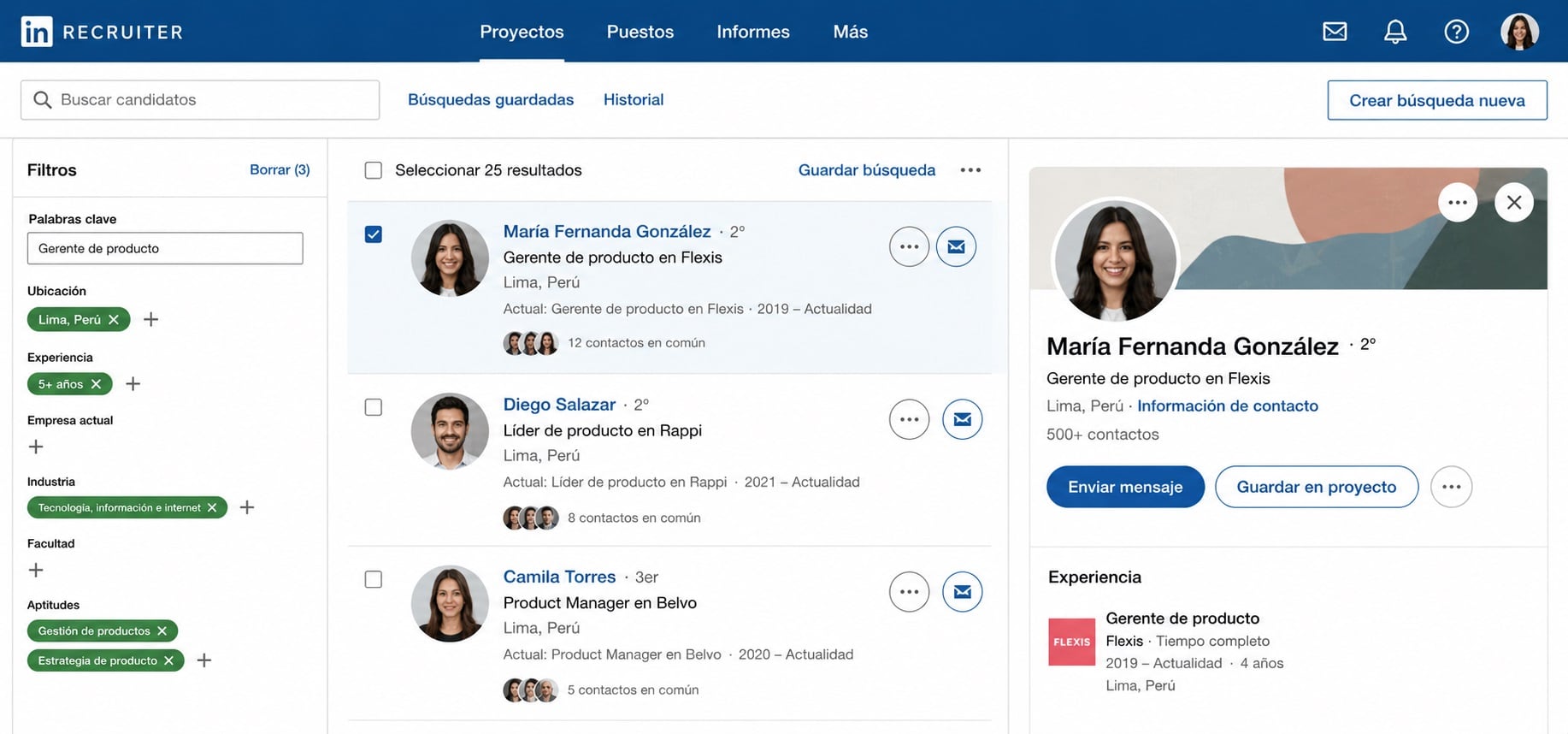
Task: Open the Proyectos tab
Action: point(522,32)
